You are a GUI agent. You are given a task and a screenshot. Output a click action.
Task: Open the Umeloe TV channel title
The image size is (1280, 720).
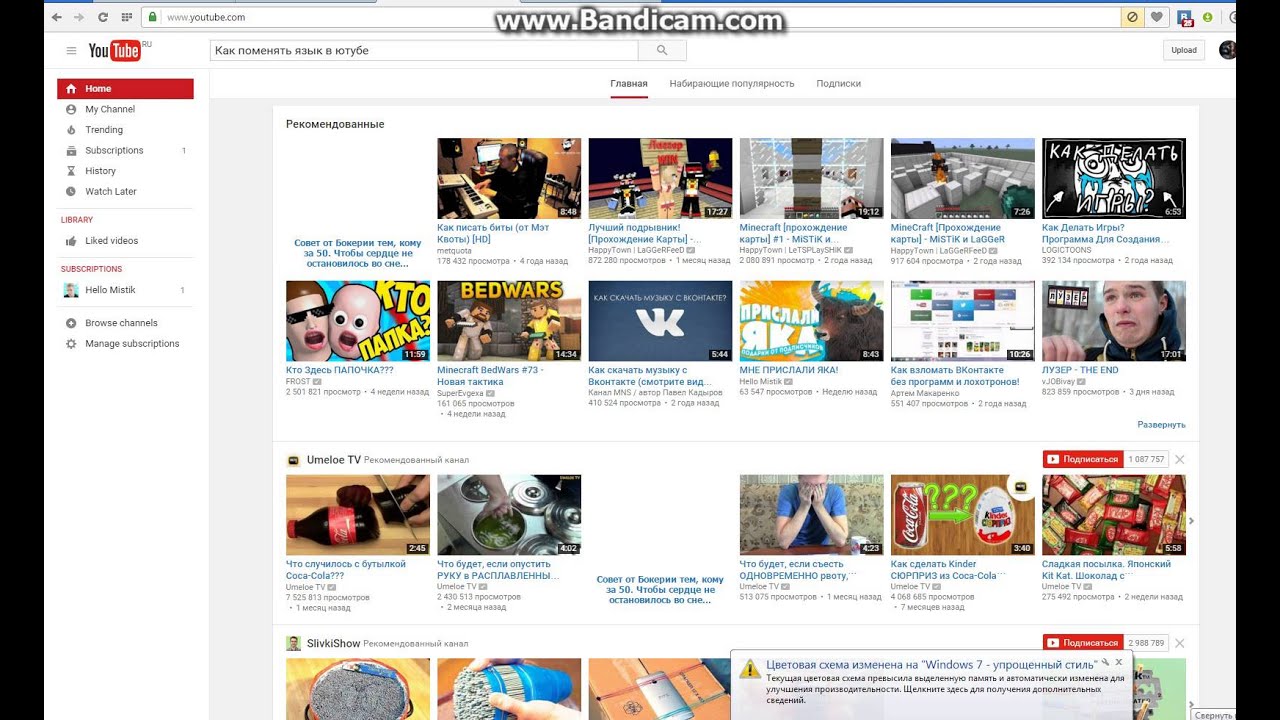pos(334,460)
